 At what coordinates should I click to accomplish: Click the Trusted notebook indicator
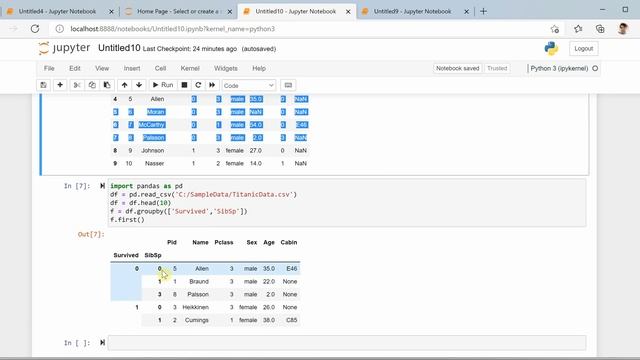click(497, 68)
